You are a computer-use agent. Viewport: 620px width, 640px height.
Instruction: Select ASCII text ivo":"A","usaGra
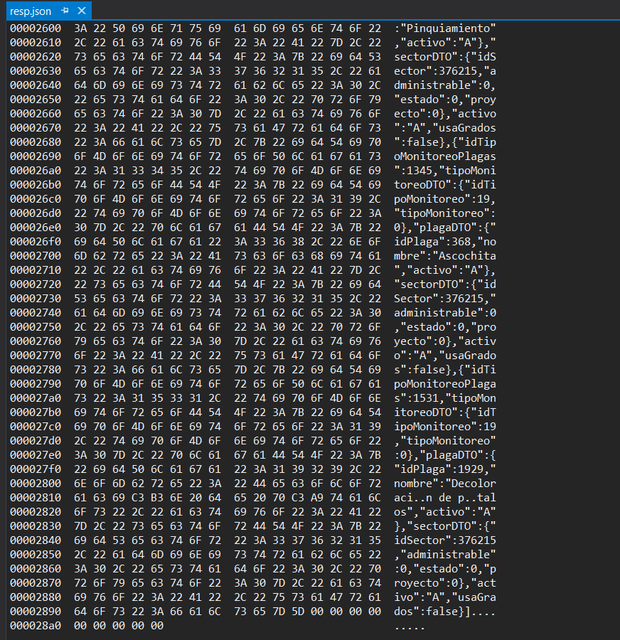coord(445,597)
